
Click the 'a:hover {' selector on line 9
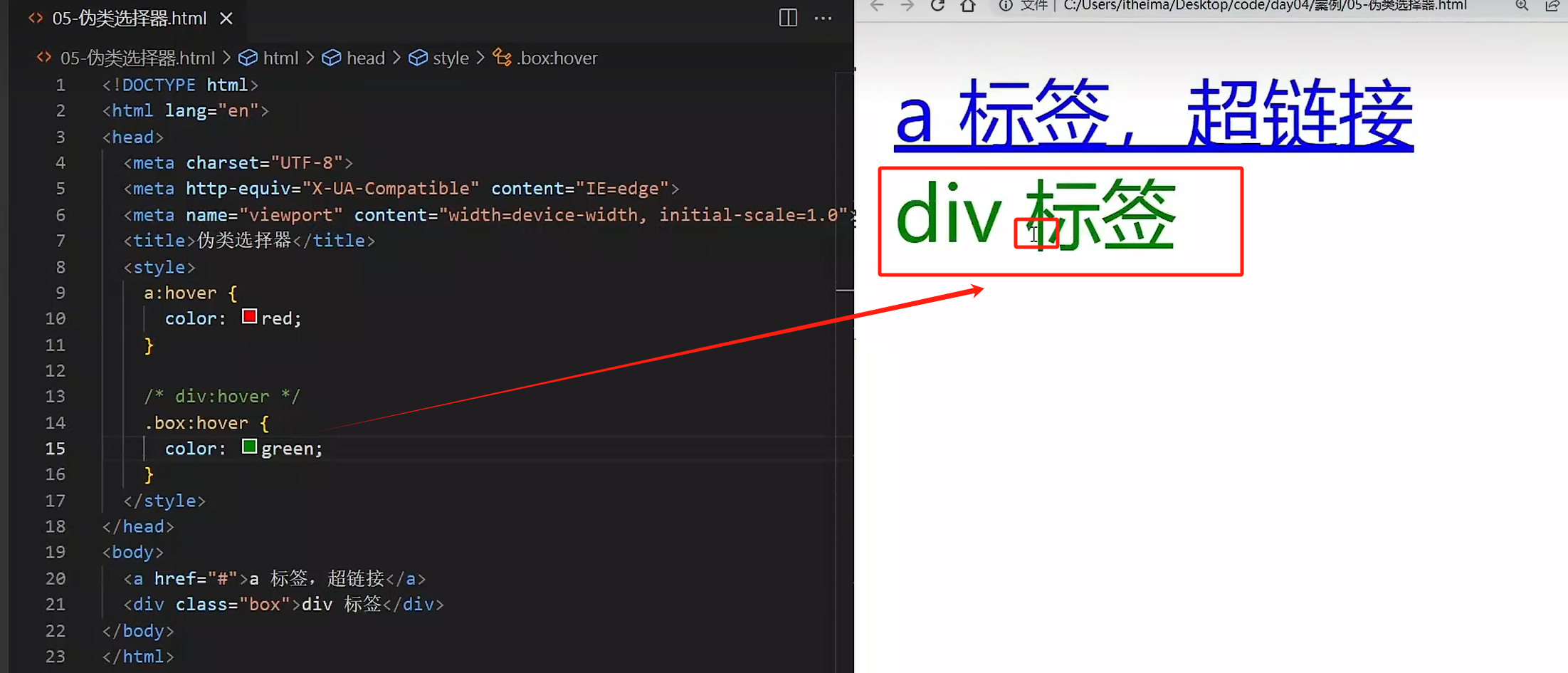click(191, 293)
